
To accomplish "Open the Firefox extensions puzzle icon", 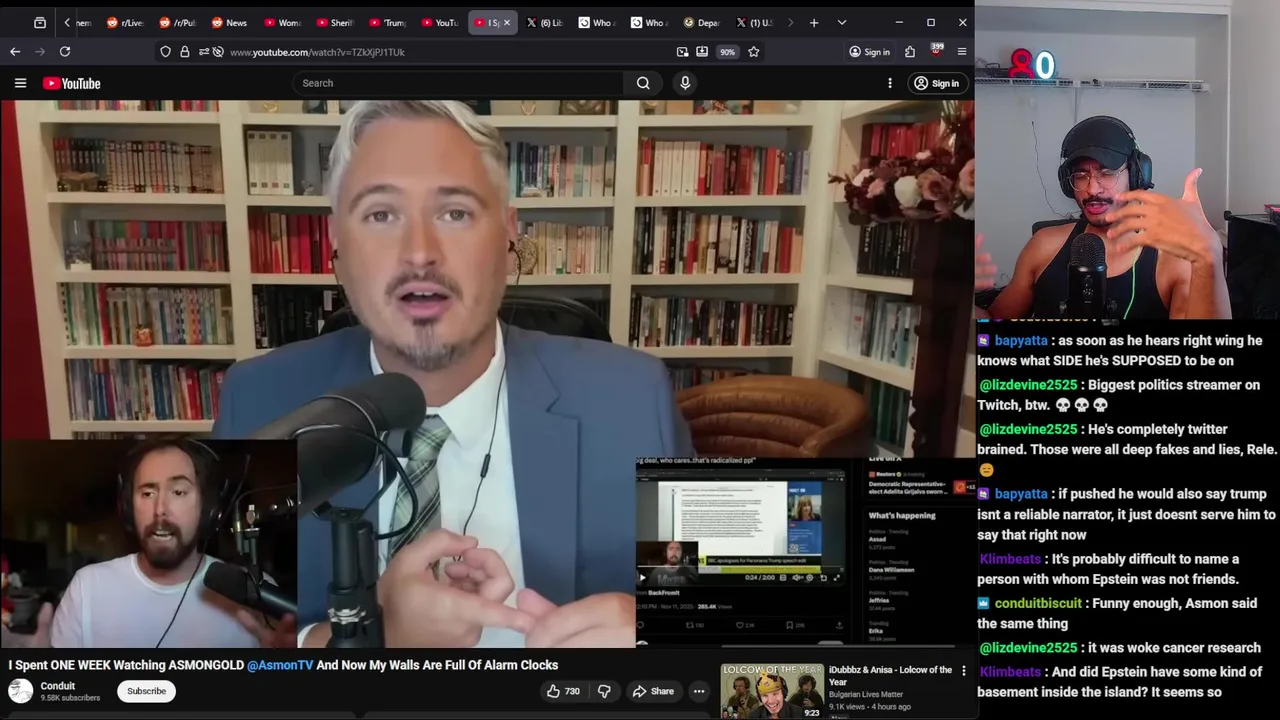I will [910, 52].
